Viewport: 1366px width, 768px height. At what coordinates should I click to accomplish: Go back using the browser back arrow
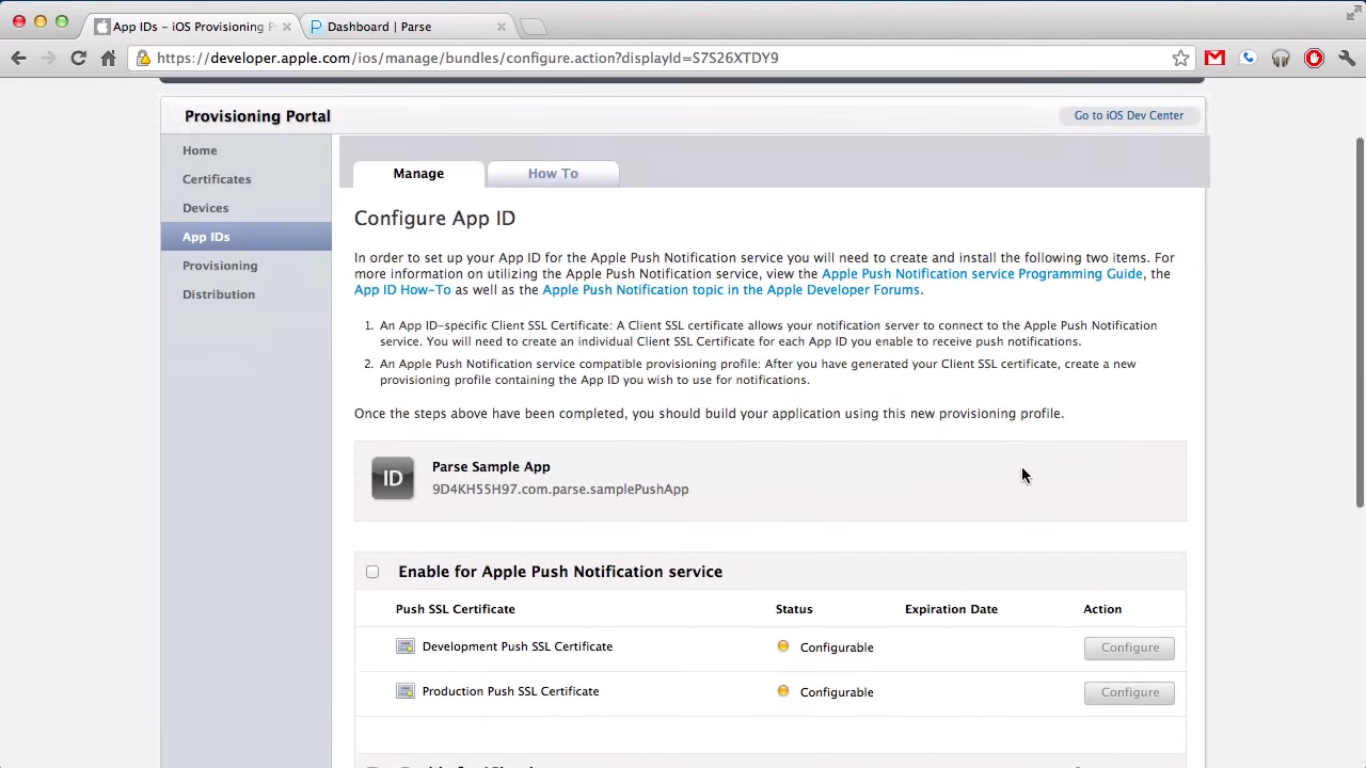(x=18, y=58)
